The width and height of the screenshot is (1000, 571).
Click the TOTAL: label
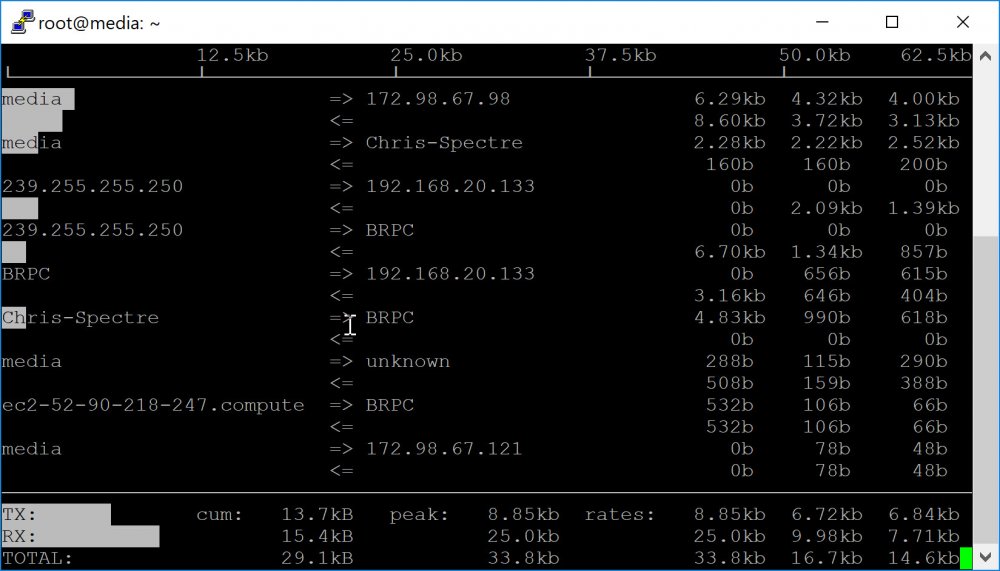tap(38, 558)
